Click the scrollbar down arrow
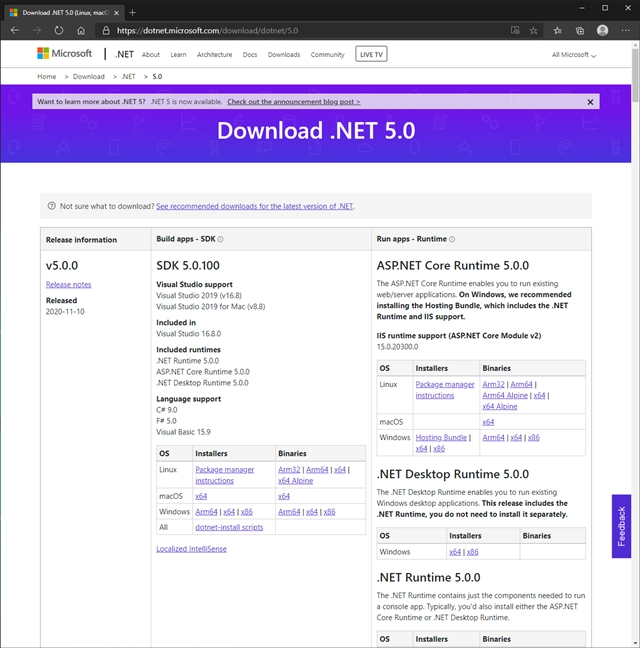 tap(635, 643)
